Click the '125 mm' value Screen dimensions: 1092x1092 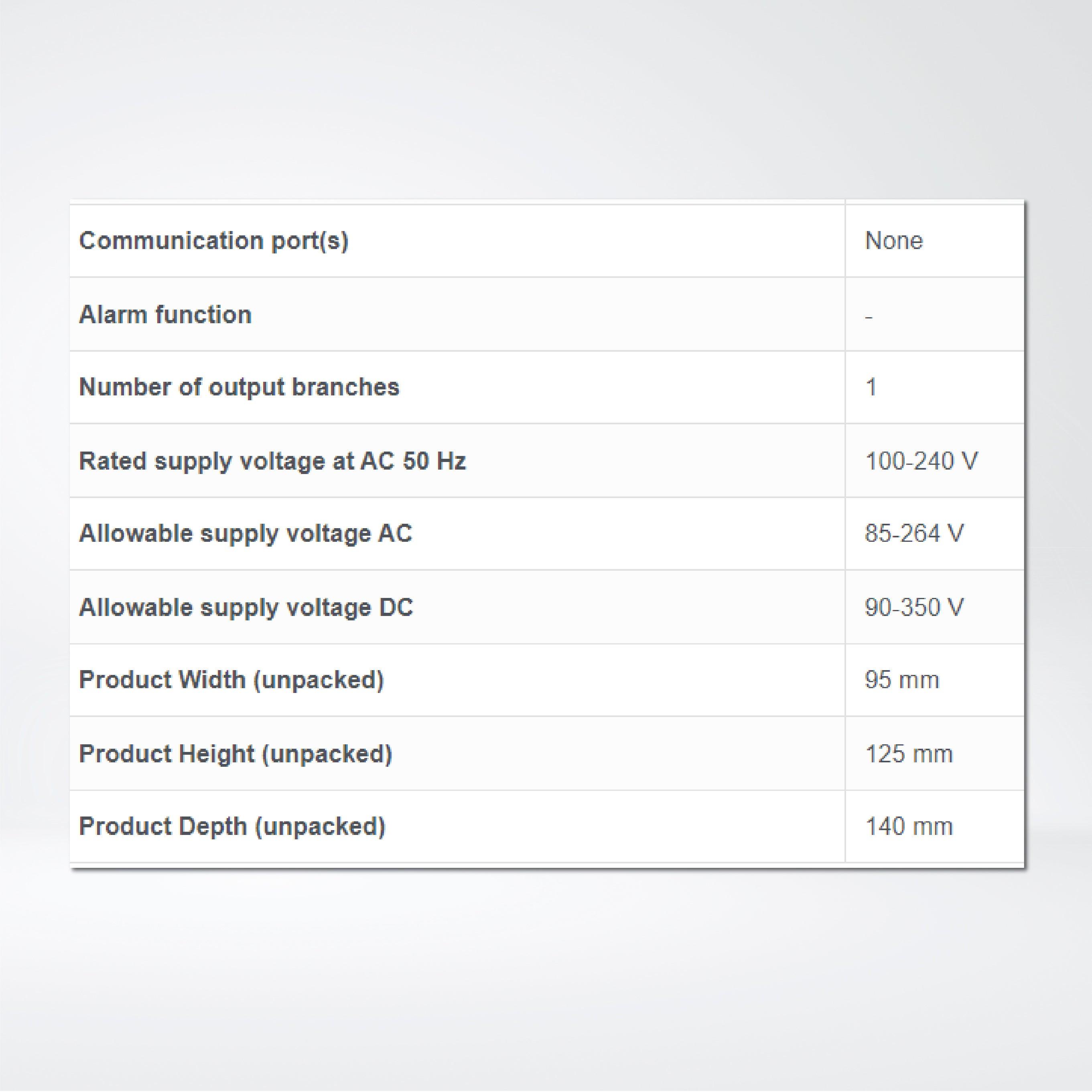click(909, 754)
